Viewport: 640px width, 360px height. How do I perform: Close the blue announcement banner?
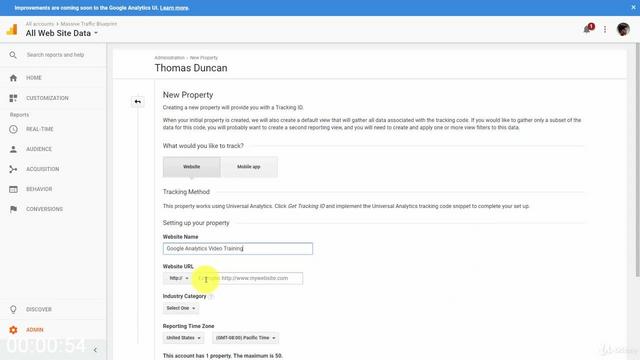(x=633, y=7)
